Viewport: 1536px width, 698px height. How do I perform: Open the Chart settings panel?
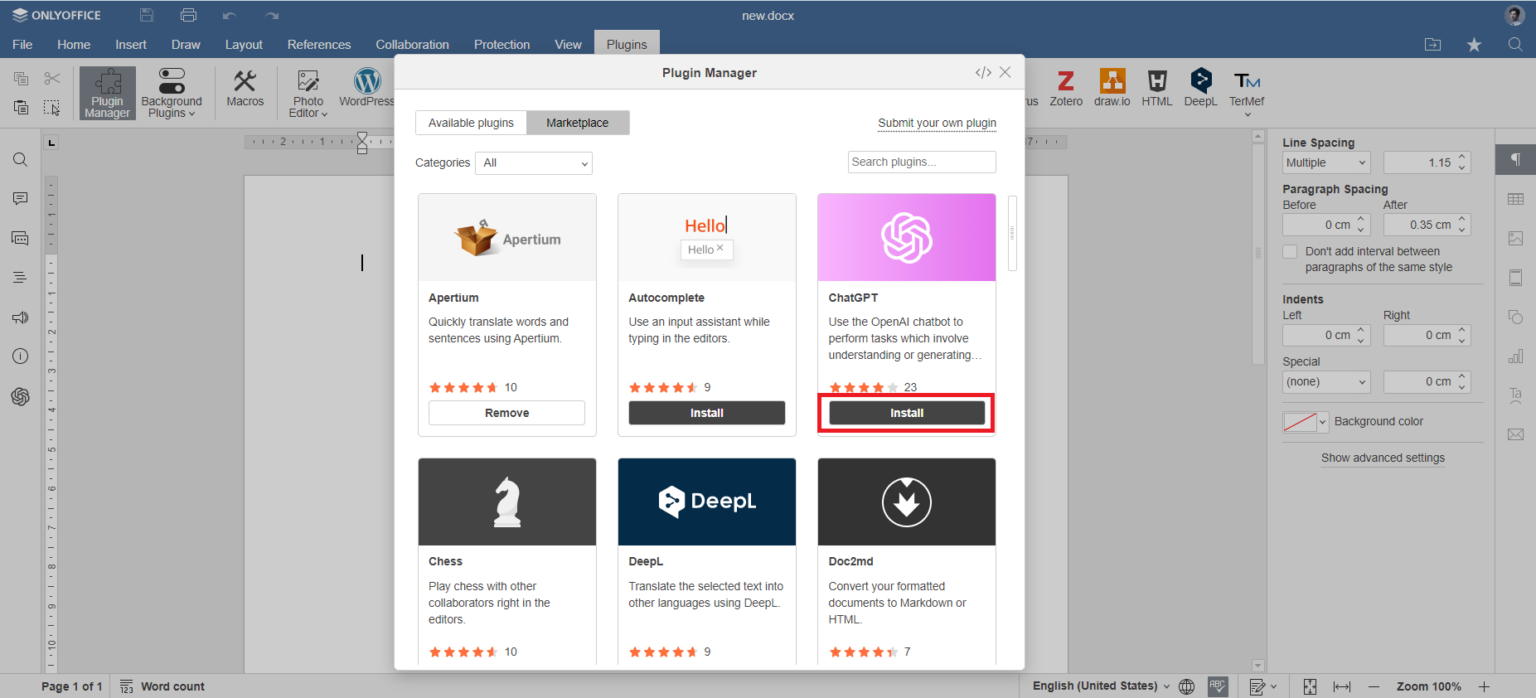[1515, 355]
